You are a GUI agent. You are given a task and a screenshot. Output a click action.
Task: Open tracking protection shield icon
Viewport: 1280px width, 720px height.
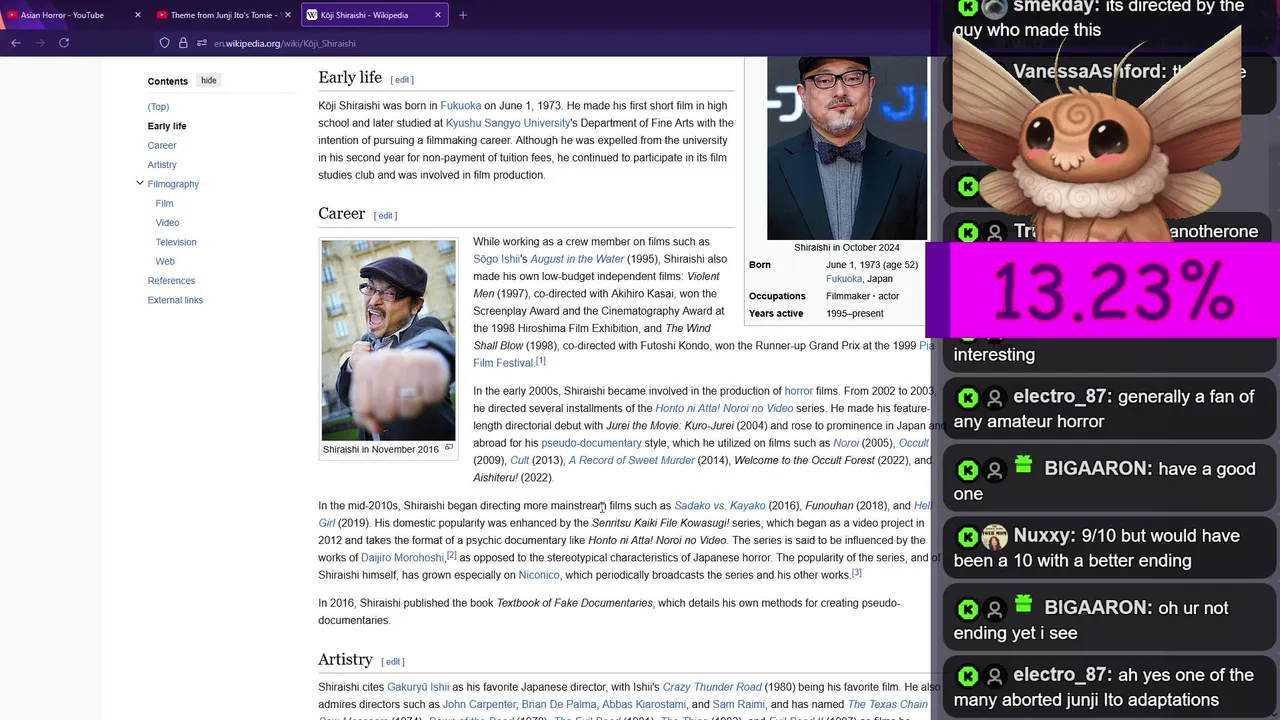[164, 43]
